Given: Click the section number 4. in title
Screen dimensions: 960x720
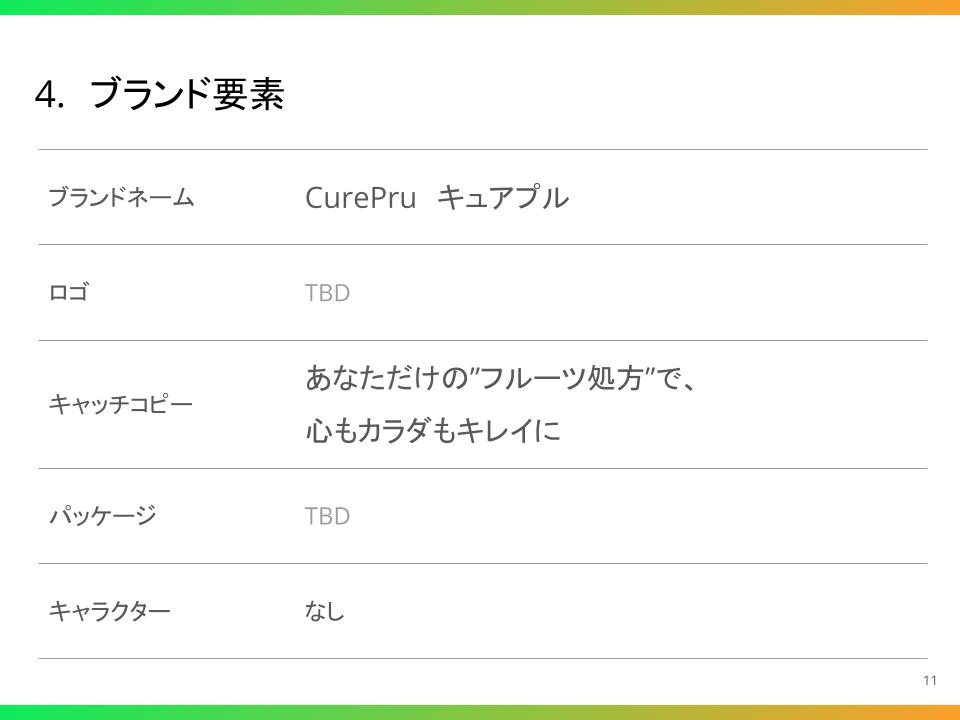Looking at the screenshot, I should point(49,95).
